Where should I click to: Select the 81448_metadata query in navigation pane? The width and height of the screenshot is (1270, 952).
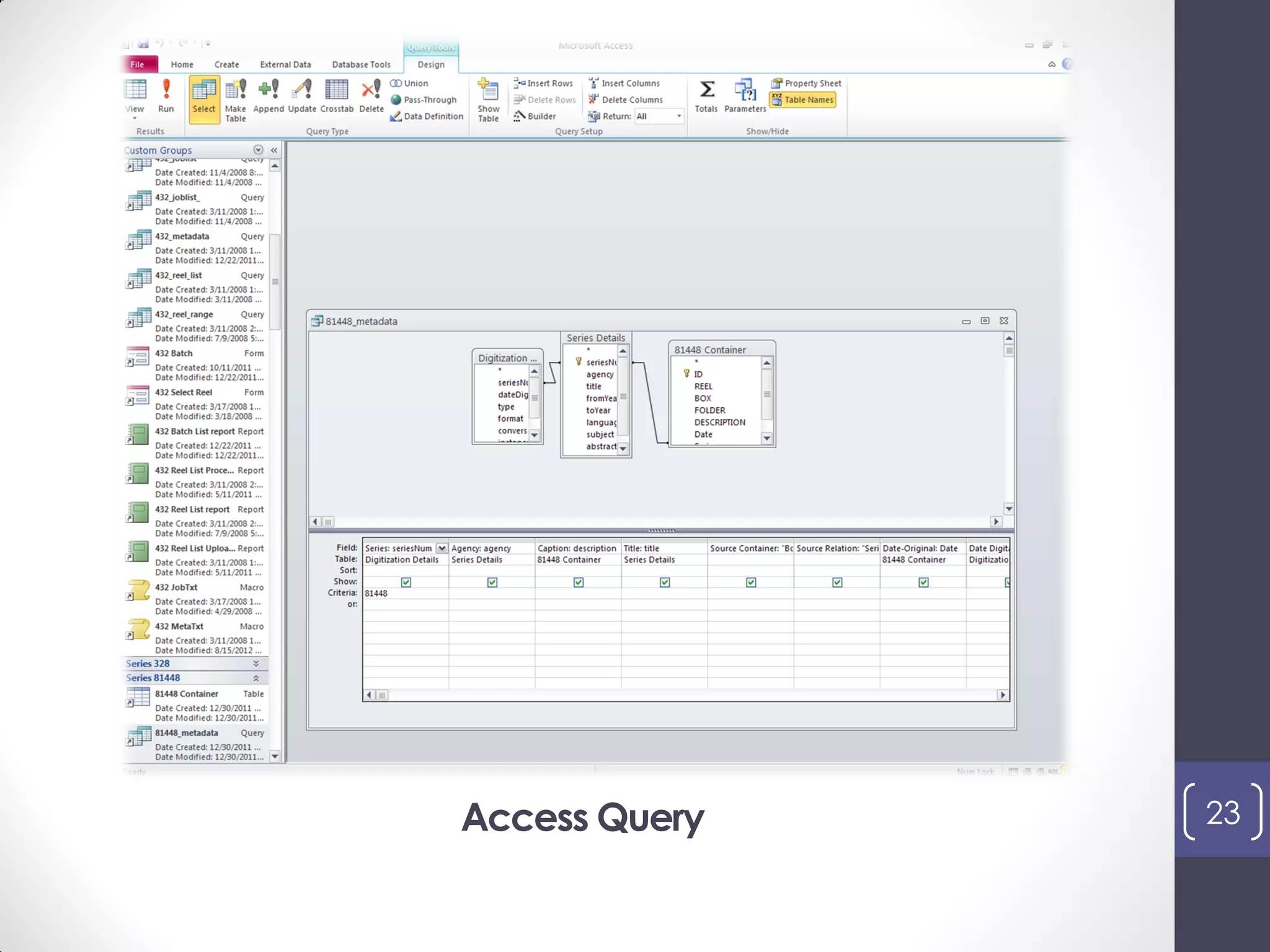coord(195,744)
